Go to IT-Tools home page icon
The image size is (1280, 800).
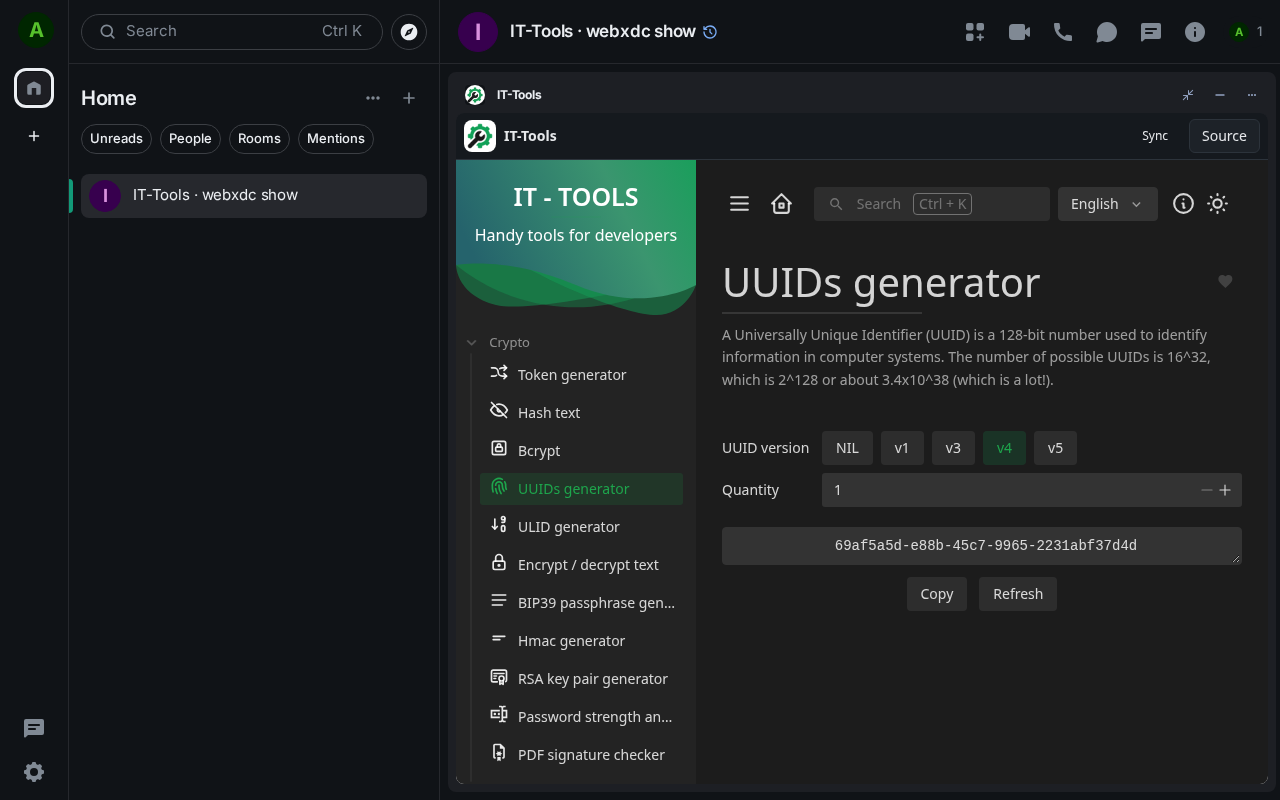[x=782, y=204]
